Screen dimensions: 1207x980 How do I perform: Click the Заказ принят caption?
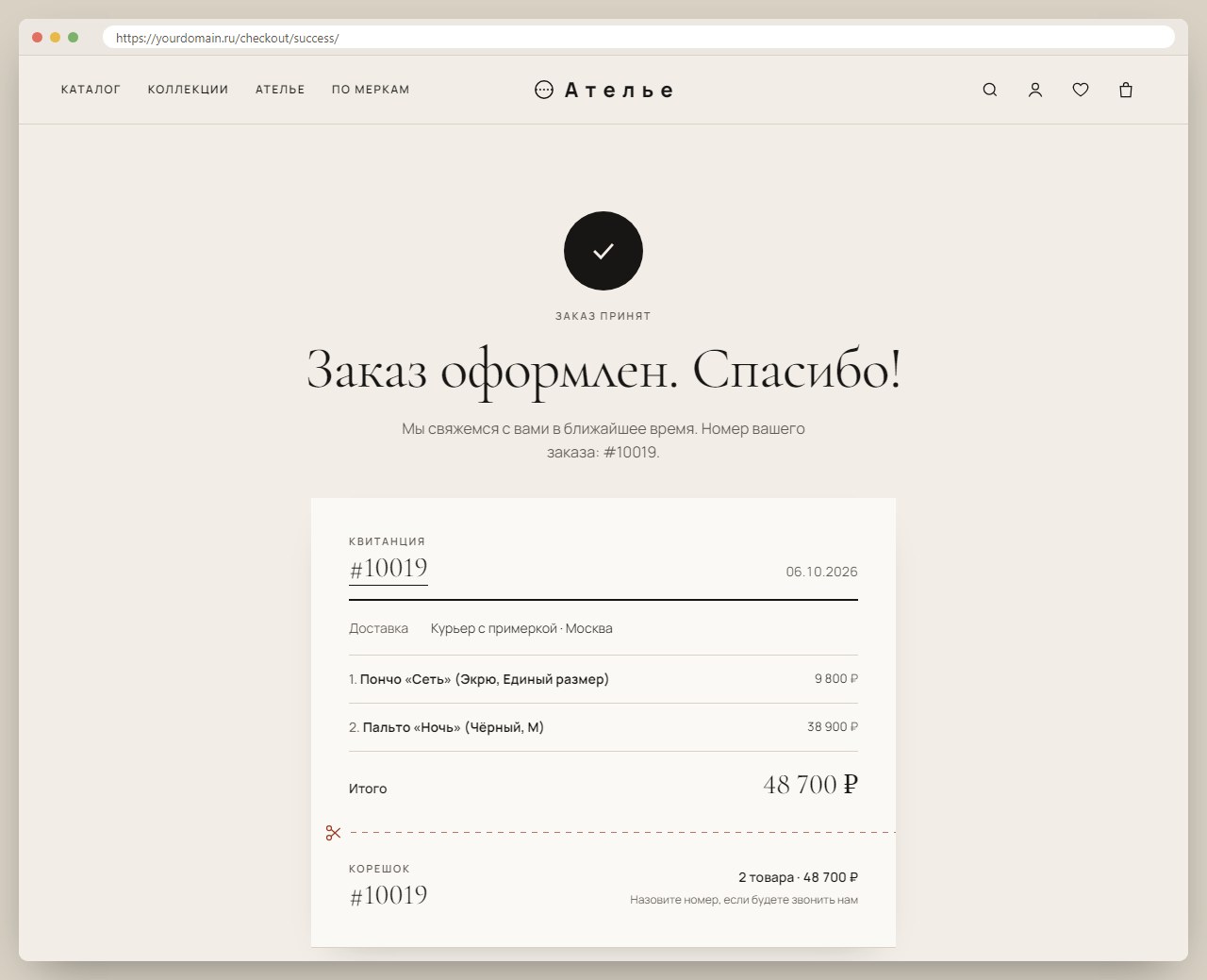[x=603, y=316]
